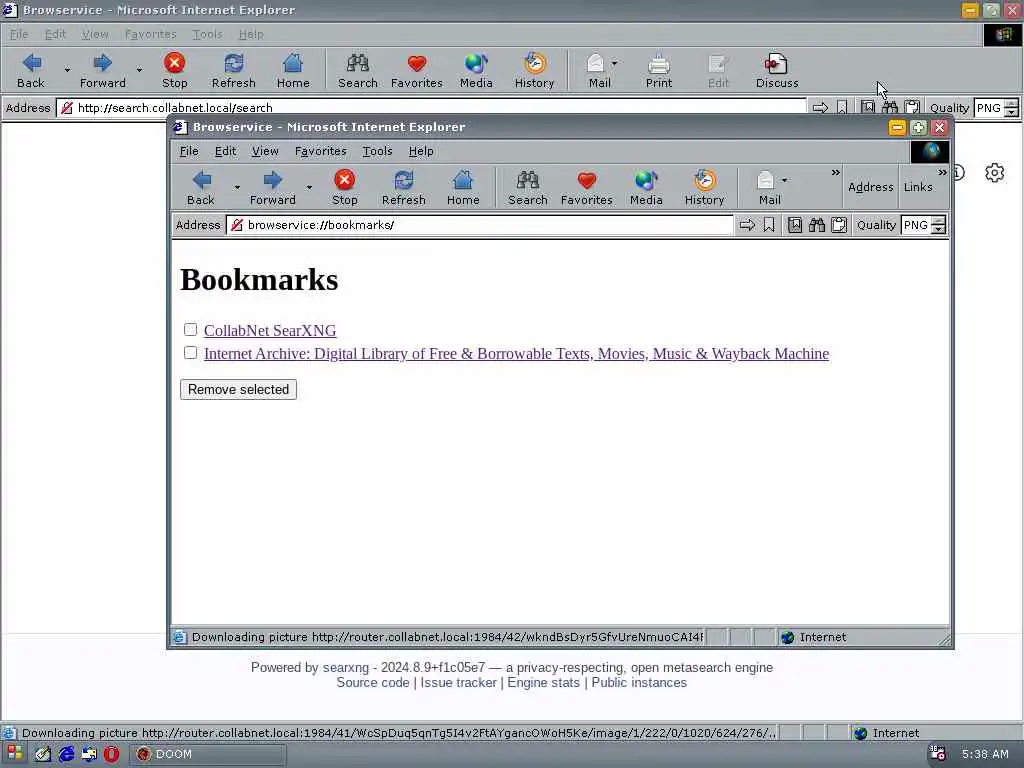This screenshot has height=768, width=1024.
Task: Check the CollabNet SearXNG bookmark checkbox
Action: click(x=190, y=329)
